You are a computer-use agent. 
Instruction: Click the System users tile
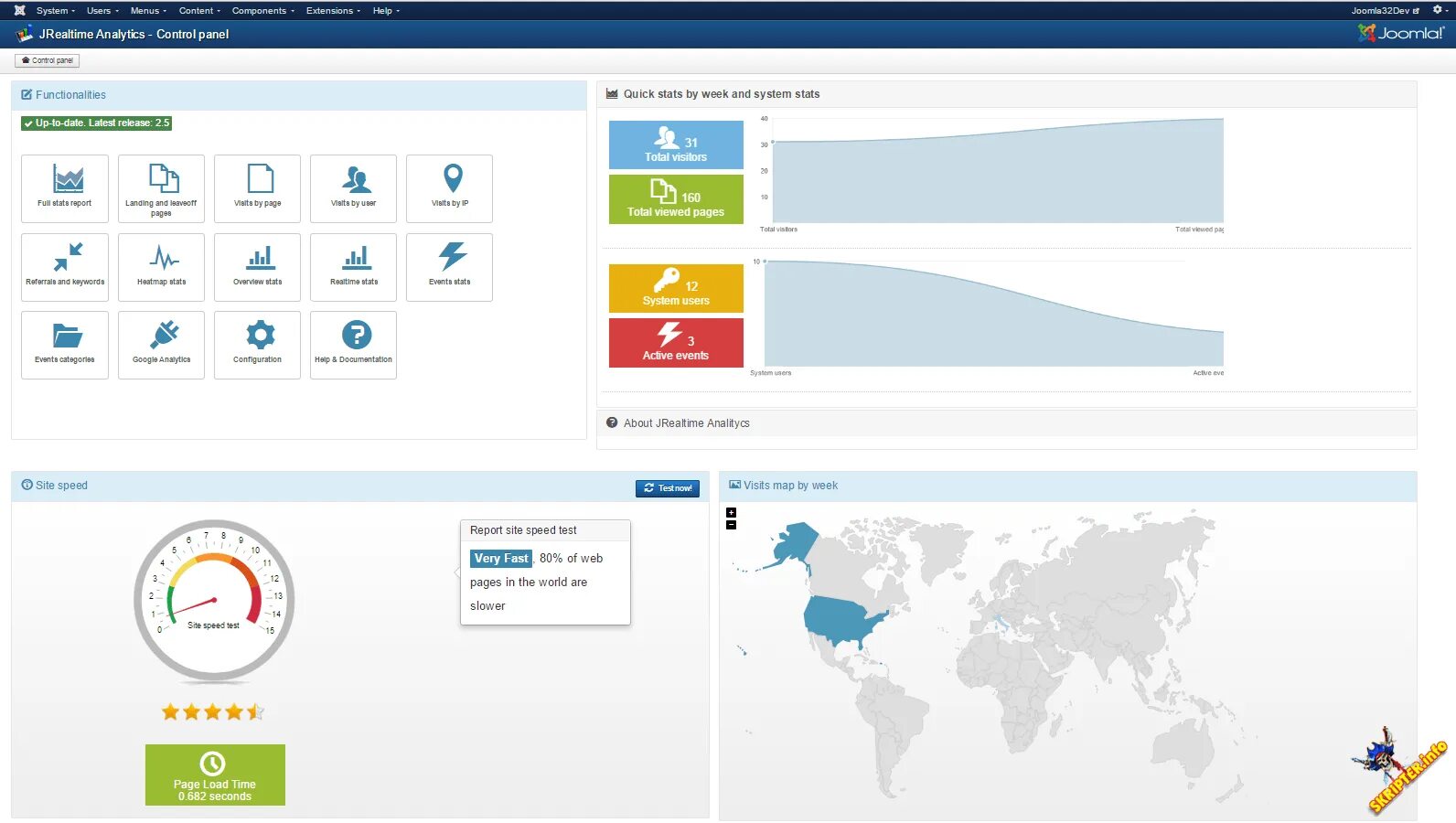(x=676, y=288)
